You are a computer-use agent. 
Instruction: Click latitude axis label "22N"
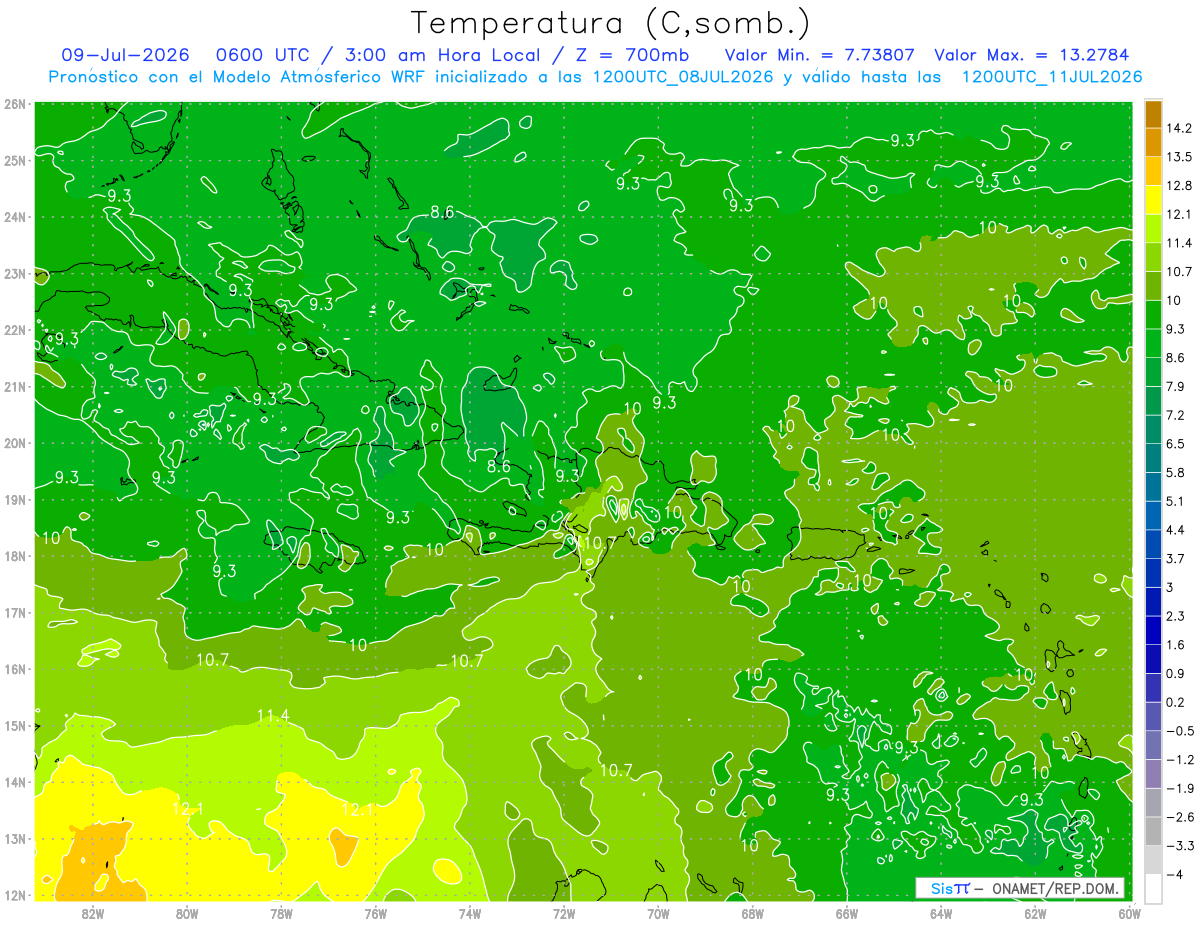point(15,330)
